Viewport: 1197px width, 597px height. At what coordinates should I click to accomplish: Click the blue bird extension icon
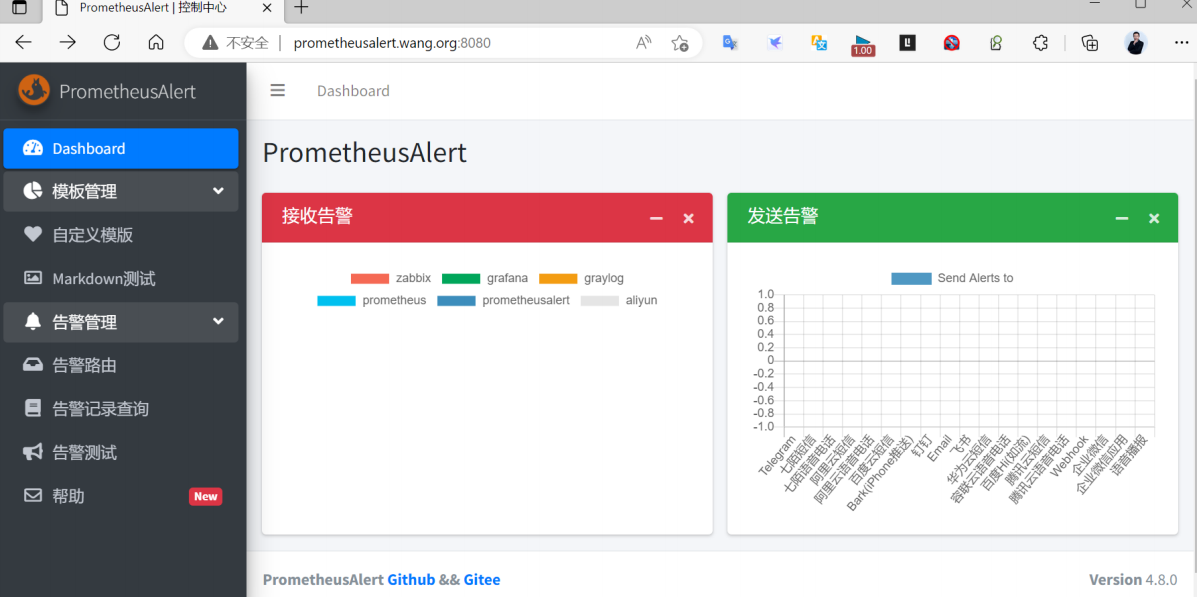(775, 43)
